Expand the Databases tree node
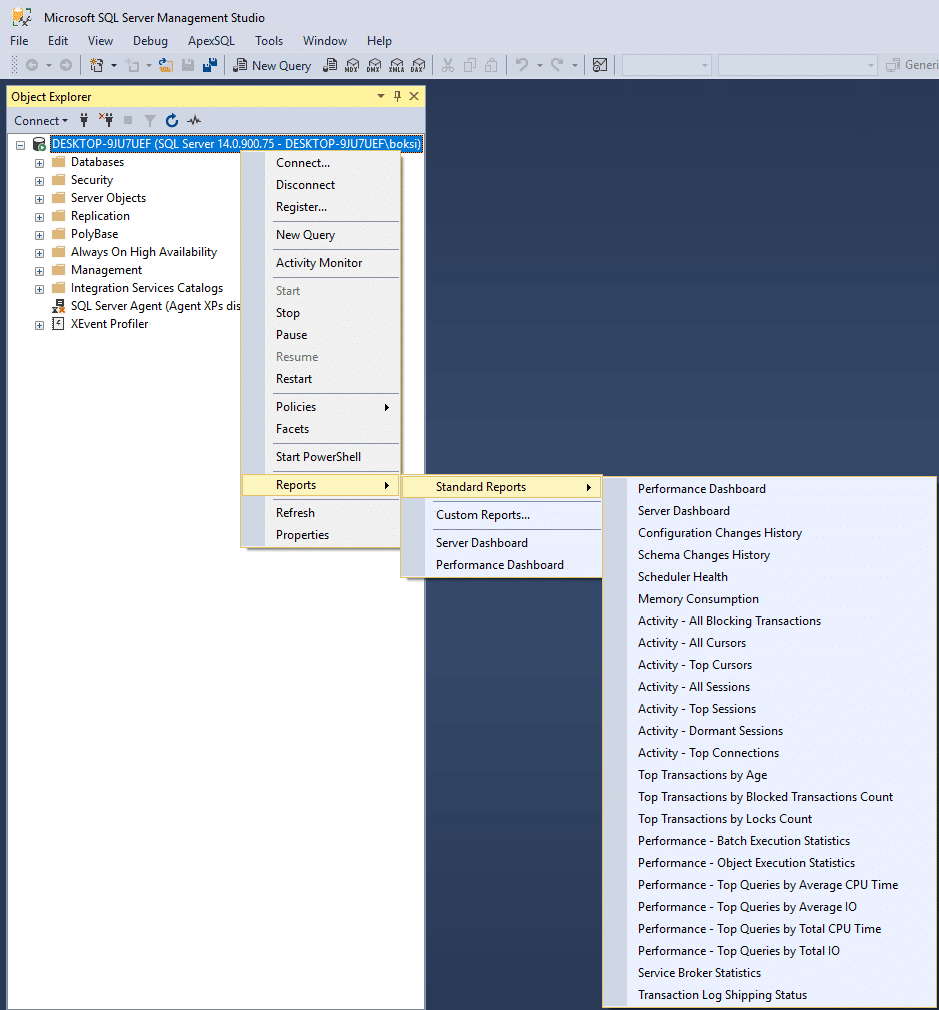 pyautogui.click(x=40, y=163)
